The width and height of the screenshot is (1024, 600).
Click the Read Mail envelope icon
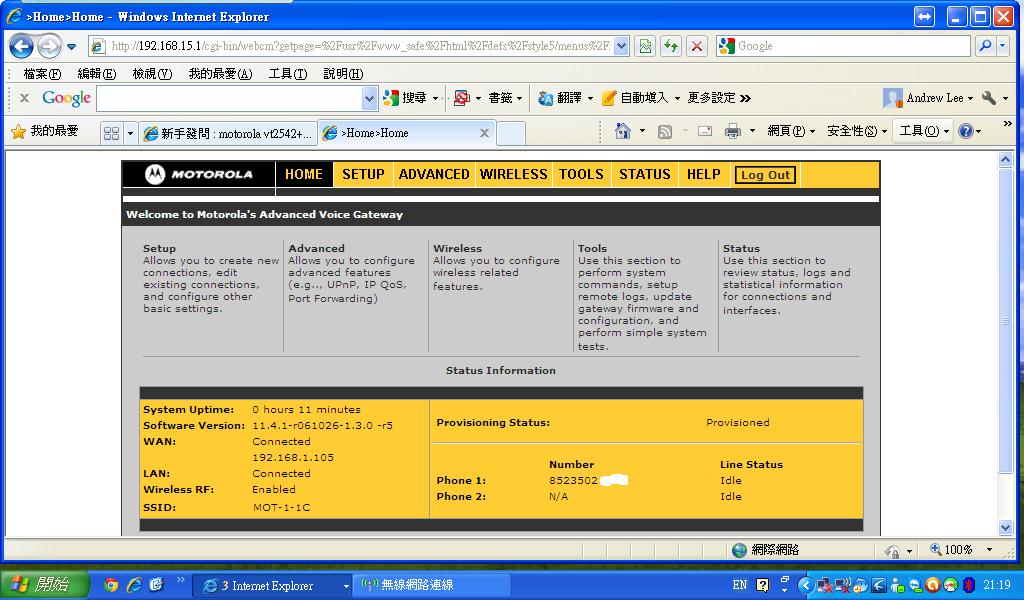pos(705,131)
